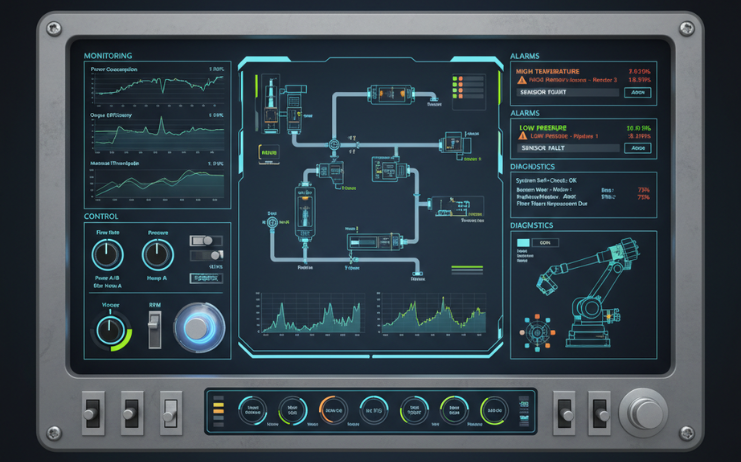Click the button in the High Temperature alarm row
Image resolution: width=741 pixels, height=462 pixels.
click(635, 92)
